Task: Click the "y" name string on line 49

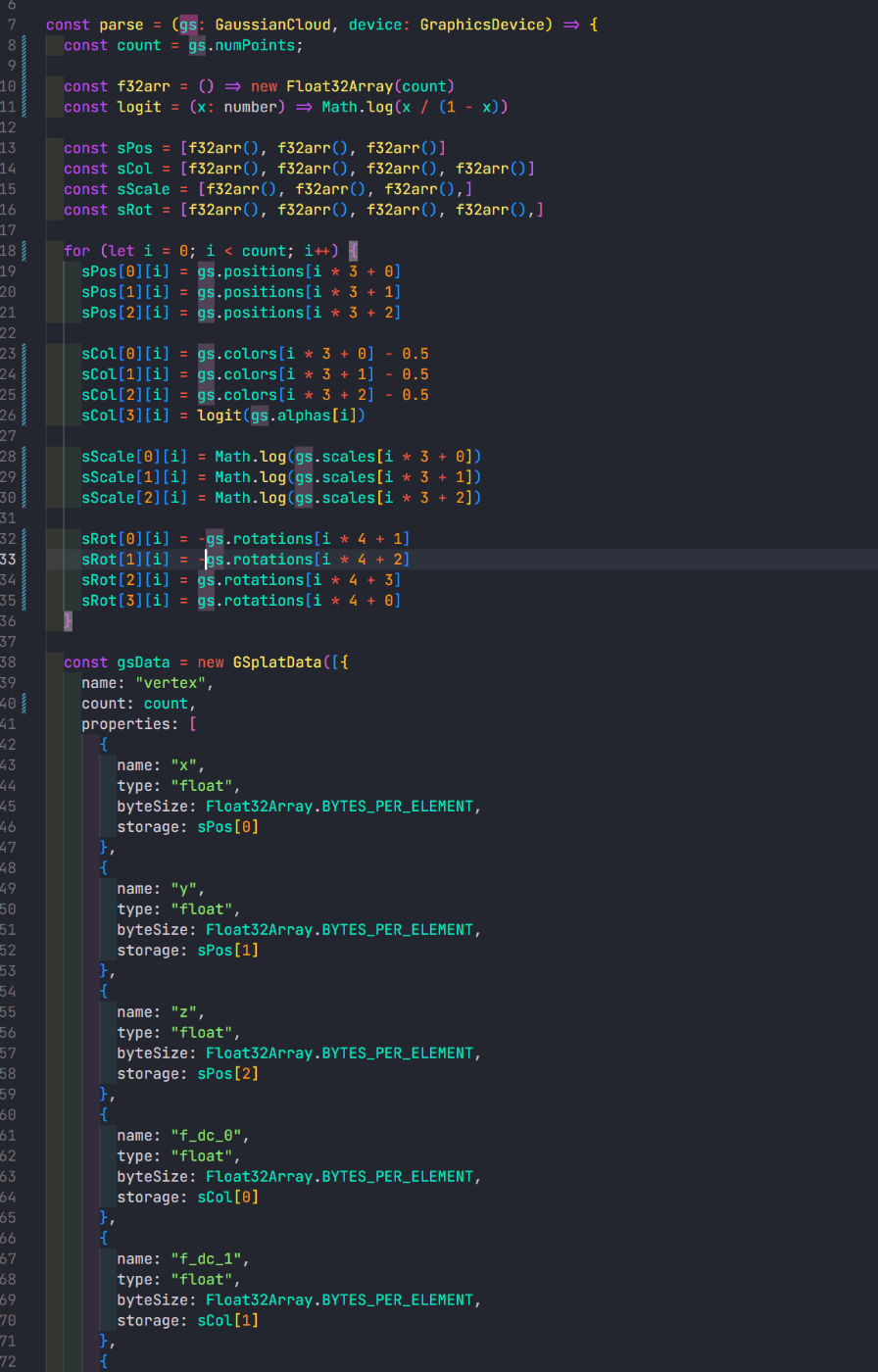Action: click(184, 889)
